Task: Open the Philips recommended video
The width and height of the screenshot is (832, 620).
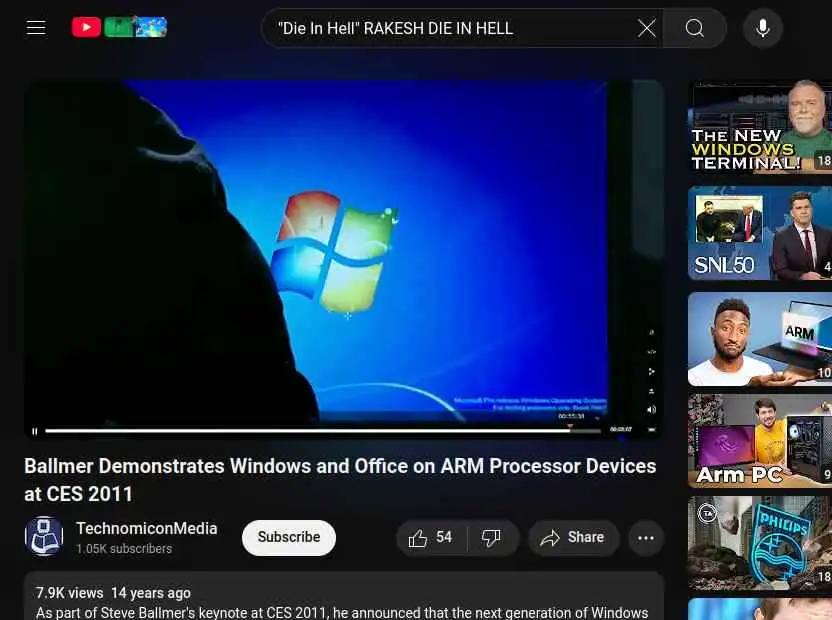Action: [760, 543]
